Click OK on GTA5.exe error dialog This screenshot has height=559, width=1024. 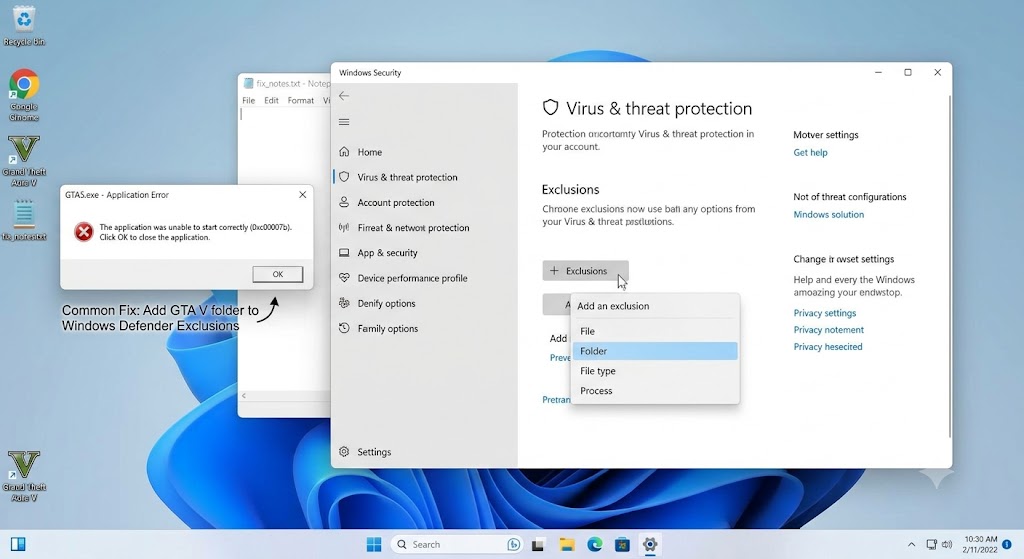tap(278, 274)
